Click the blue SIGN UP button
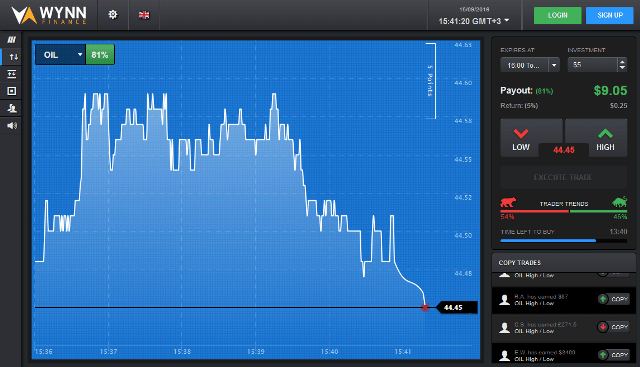640x367 pixels. coord(610,16)
